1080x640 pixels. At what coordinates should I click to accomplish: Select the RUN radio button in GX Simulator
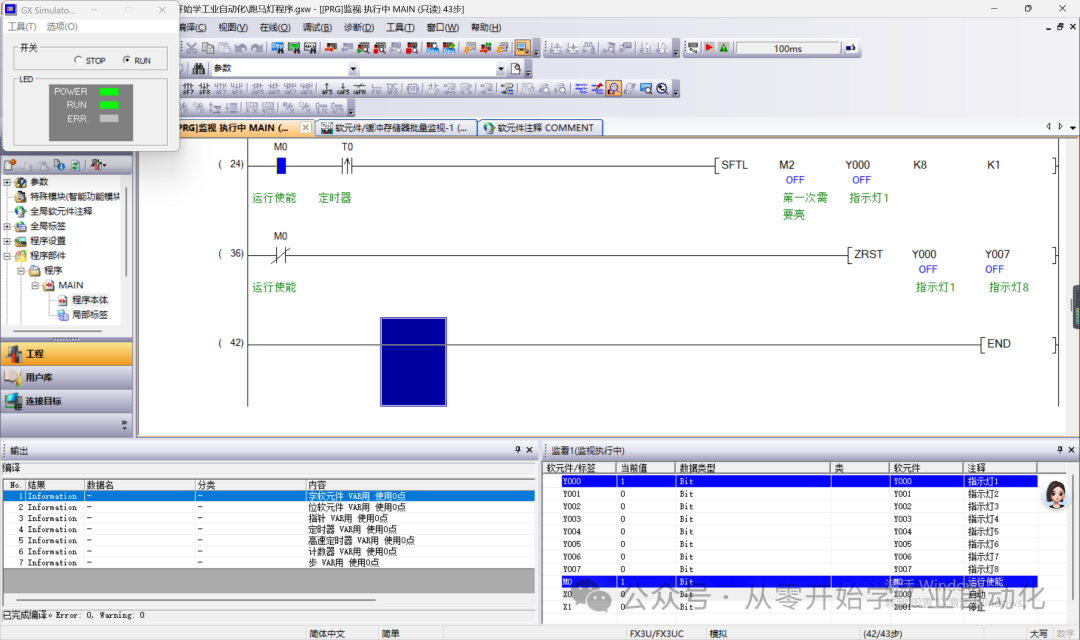pyautogui.click(x=127, y=60)
